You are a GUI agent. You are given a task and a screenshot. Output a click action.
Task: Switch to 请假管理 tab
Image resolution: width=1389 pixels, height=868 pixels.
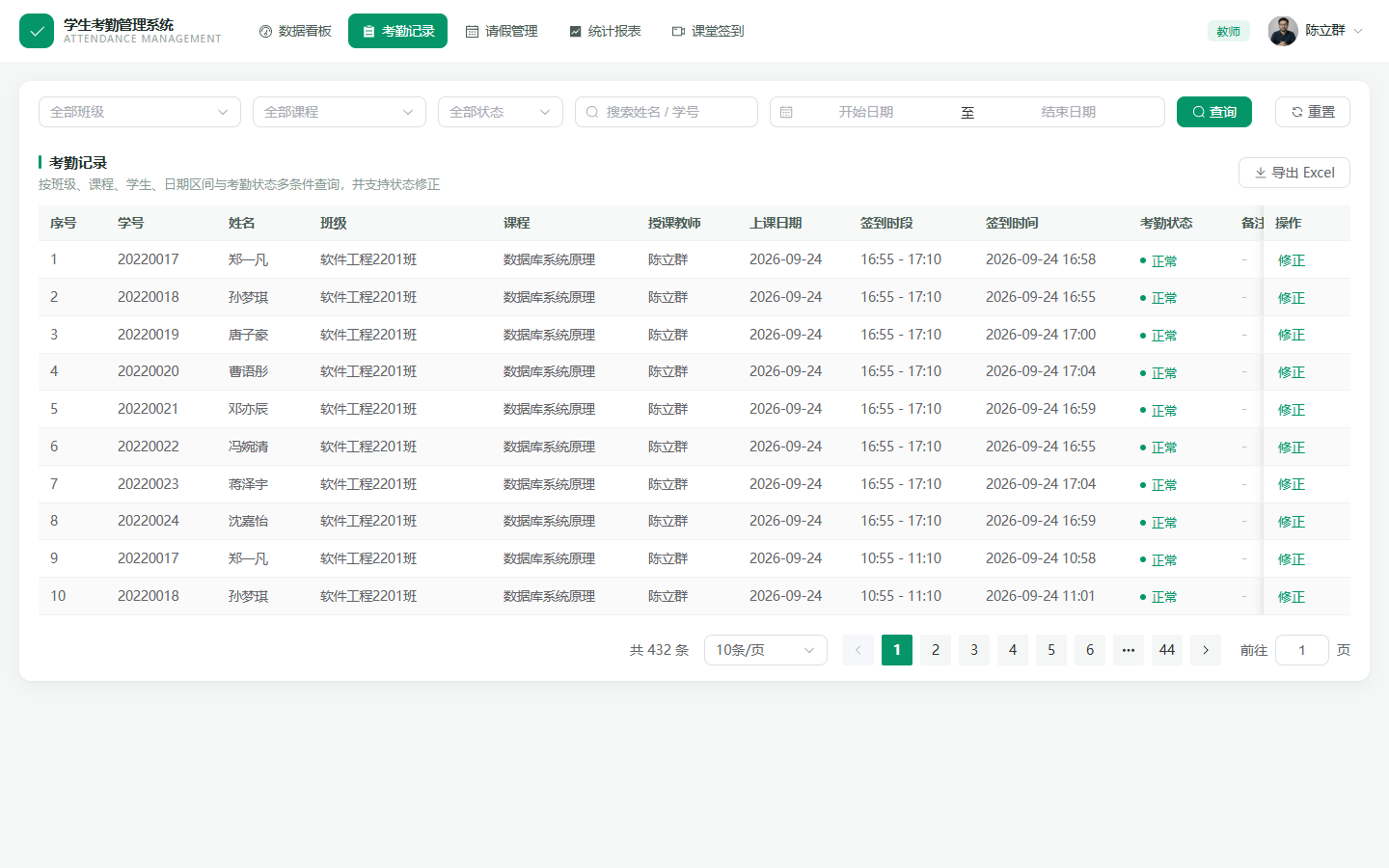coord(502,31)
